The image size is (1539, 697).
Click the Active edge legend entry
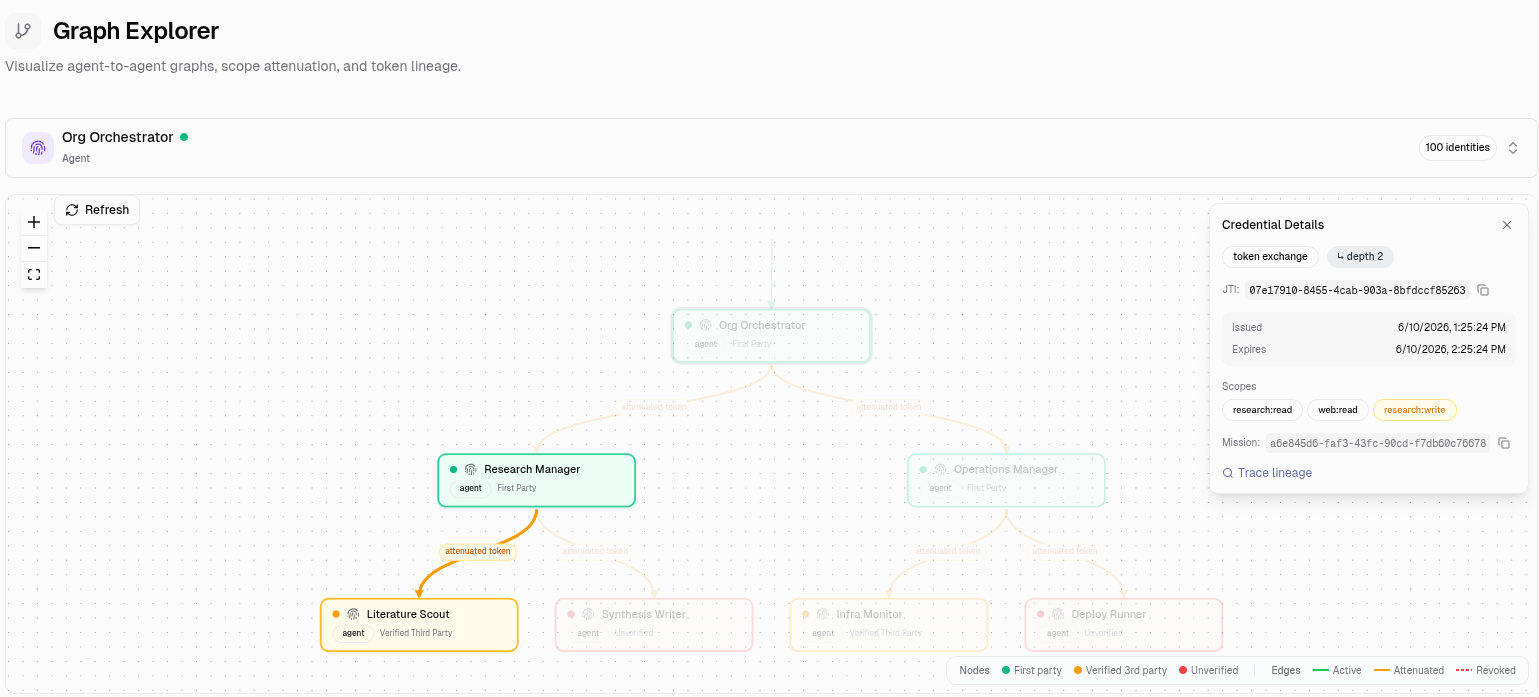pos(1337,670)
